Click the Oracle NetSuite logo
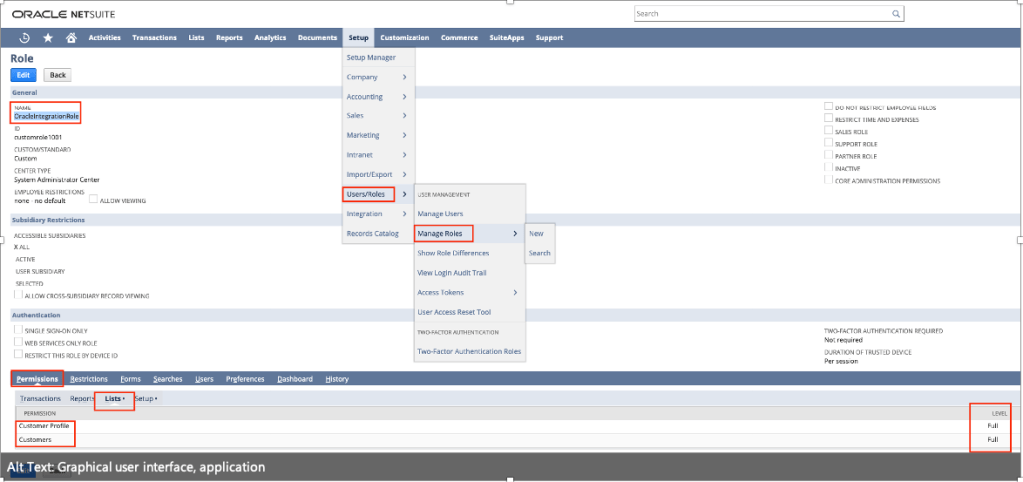This screenshot has height=482, width=1023. (x=61, y=14)
